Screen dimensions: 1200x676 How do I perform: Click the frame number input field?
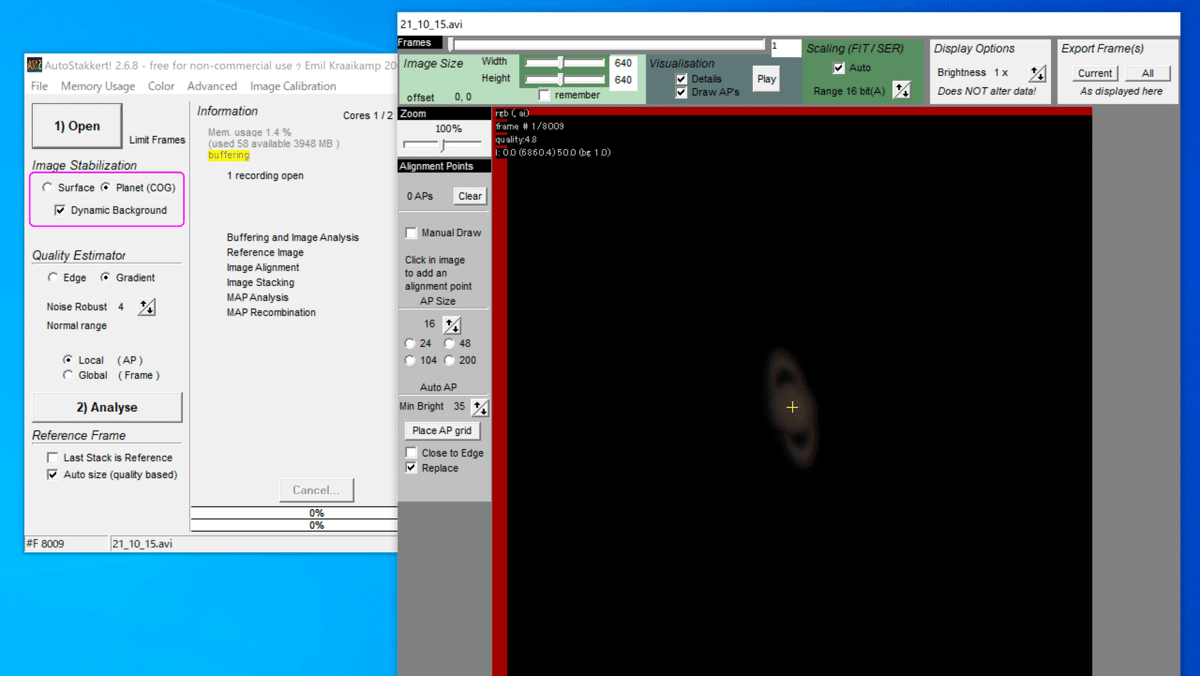pos(785,46)
